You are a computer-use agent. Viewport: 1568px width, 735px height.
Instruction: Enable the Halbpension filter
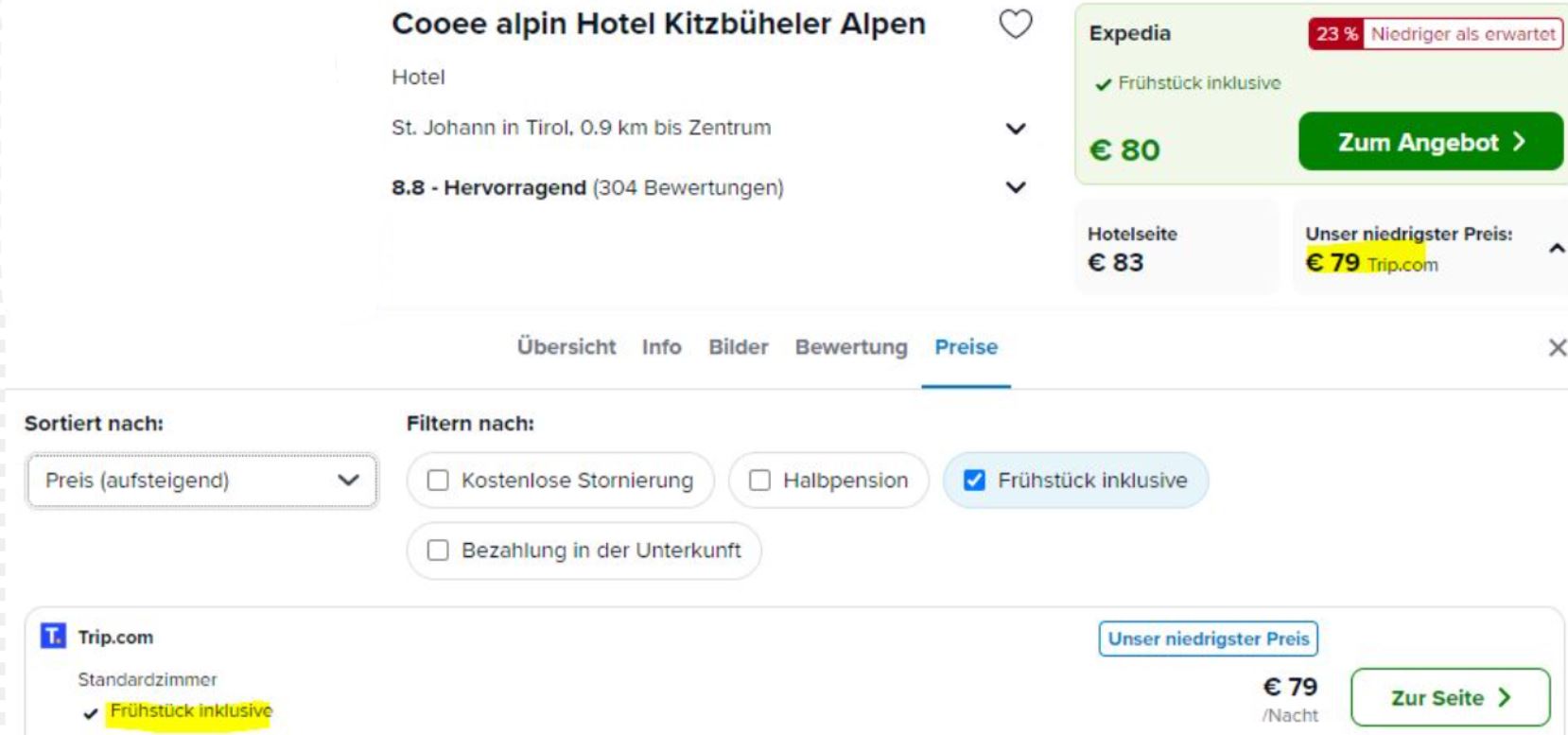click(x=759, y=481)
